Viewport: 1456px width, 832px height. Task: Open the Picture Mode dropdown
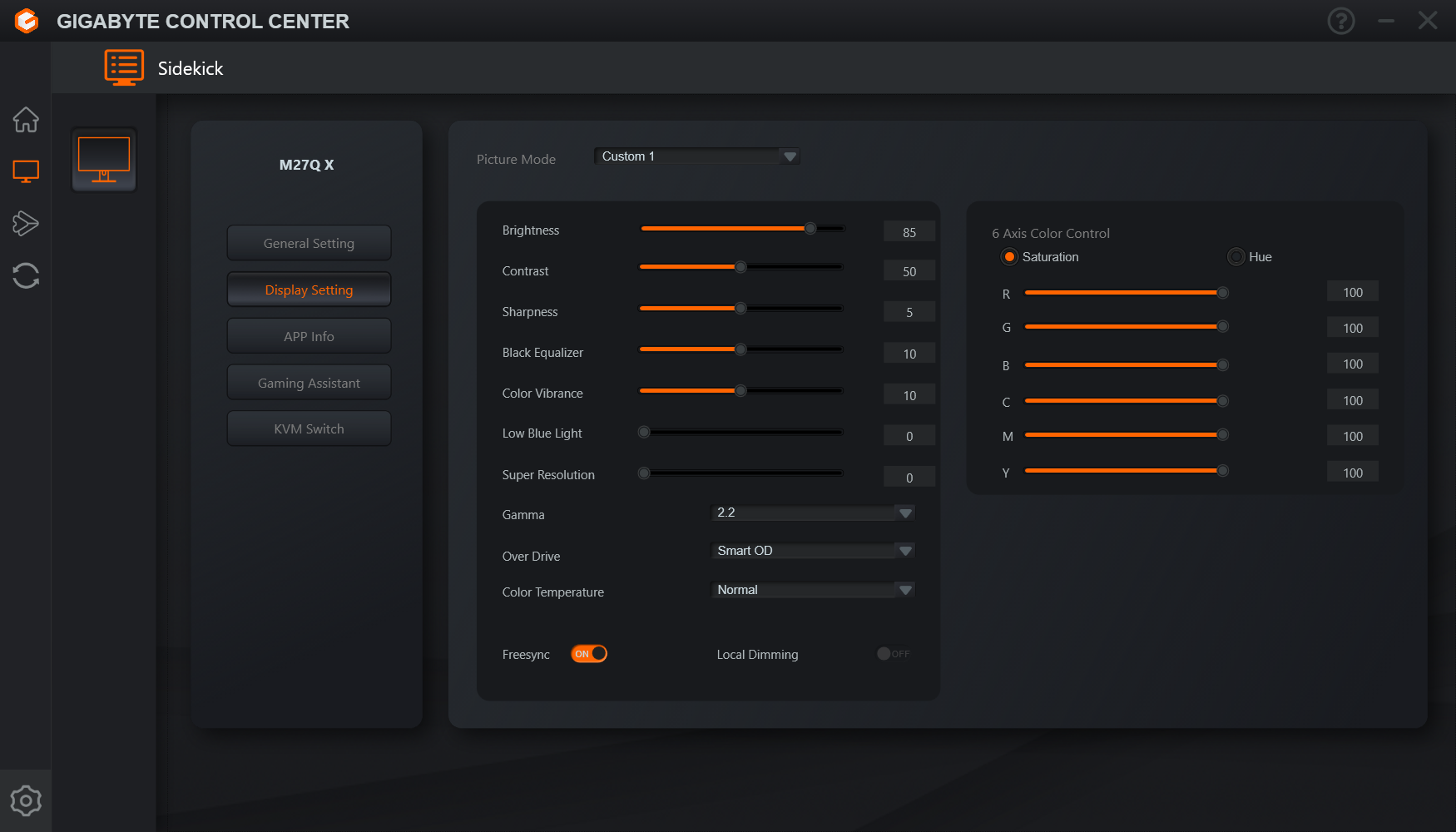click(697, 156)
